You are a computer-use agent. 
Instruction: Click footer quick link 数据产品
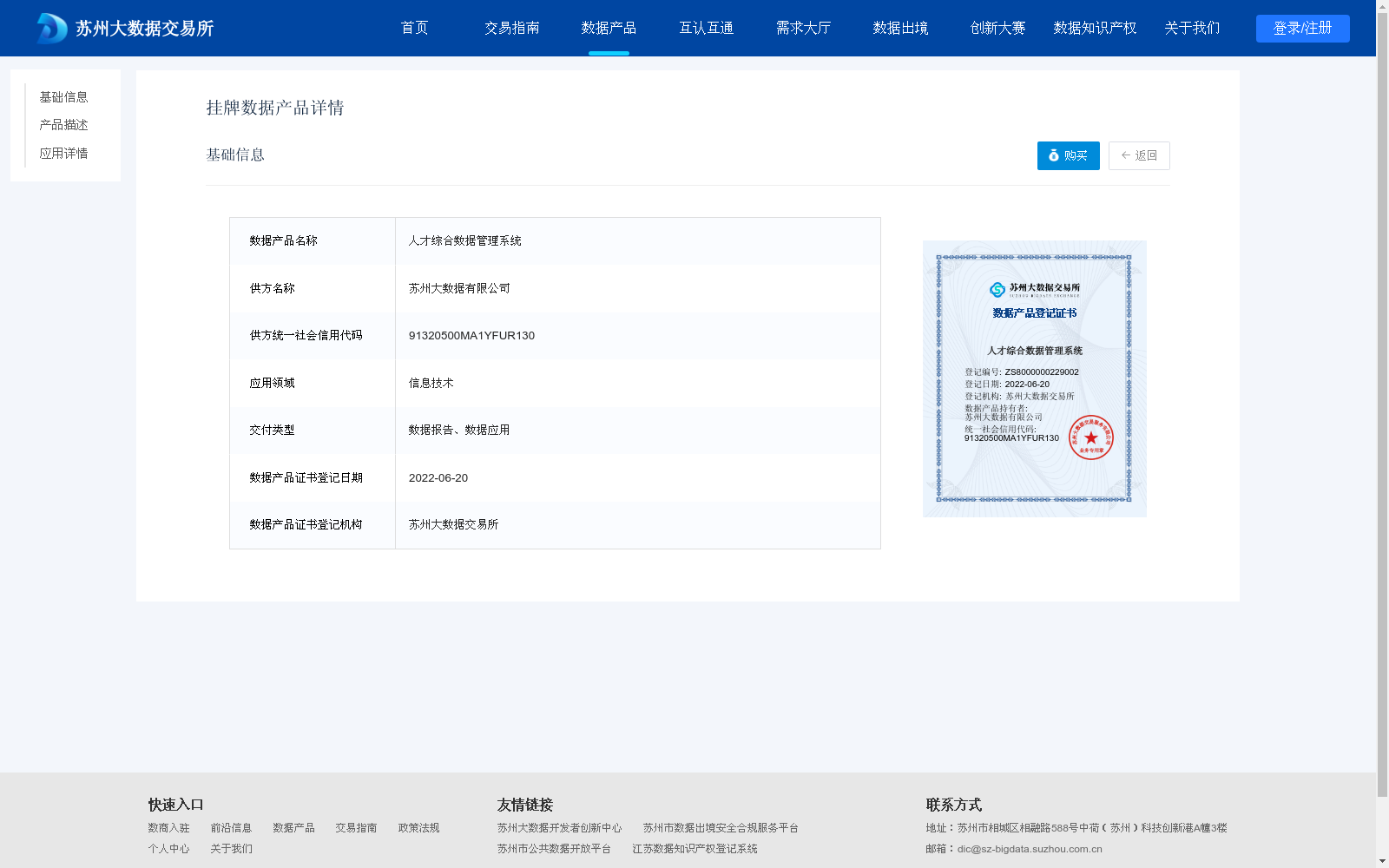293,828
